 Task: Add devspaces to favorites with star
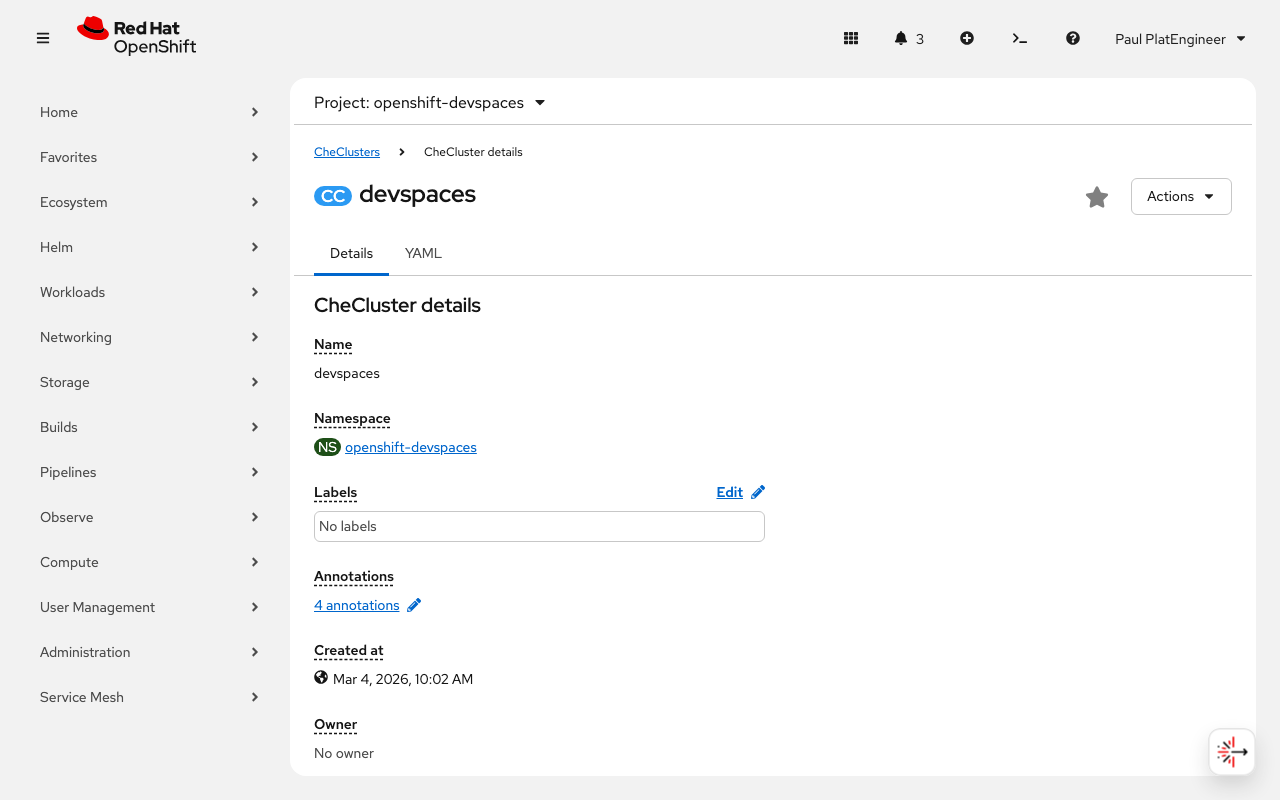click(1097, 197)
